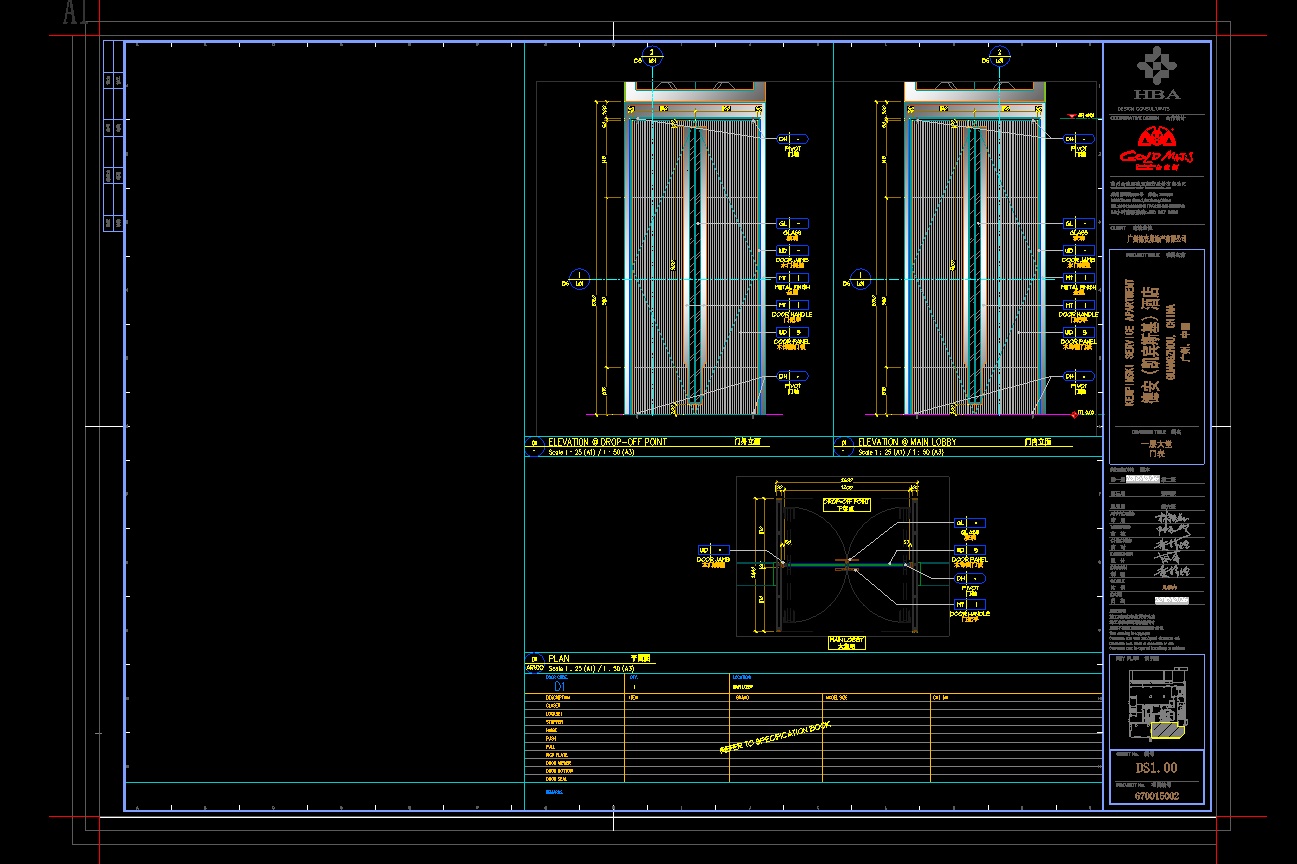
Task: Select MT metal finish tag in drop-off elevation
Action: click(x=793, y=278)
